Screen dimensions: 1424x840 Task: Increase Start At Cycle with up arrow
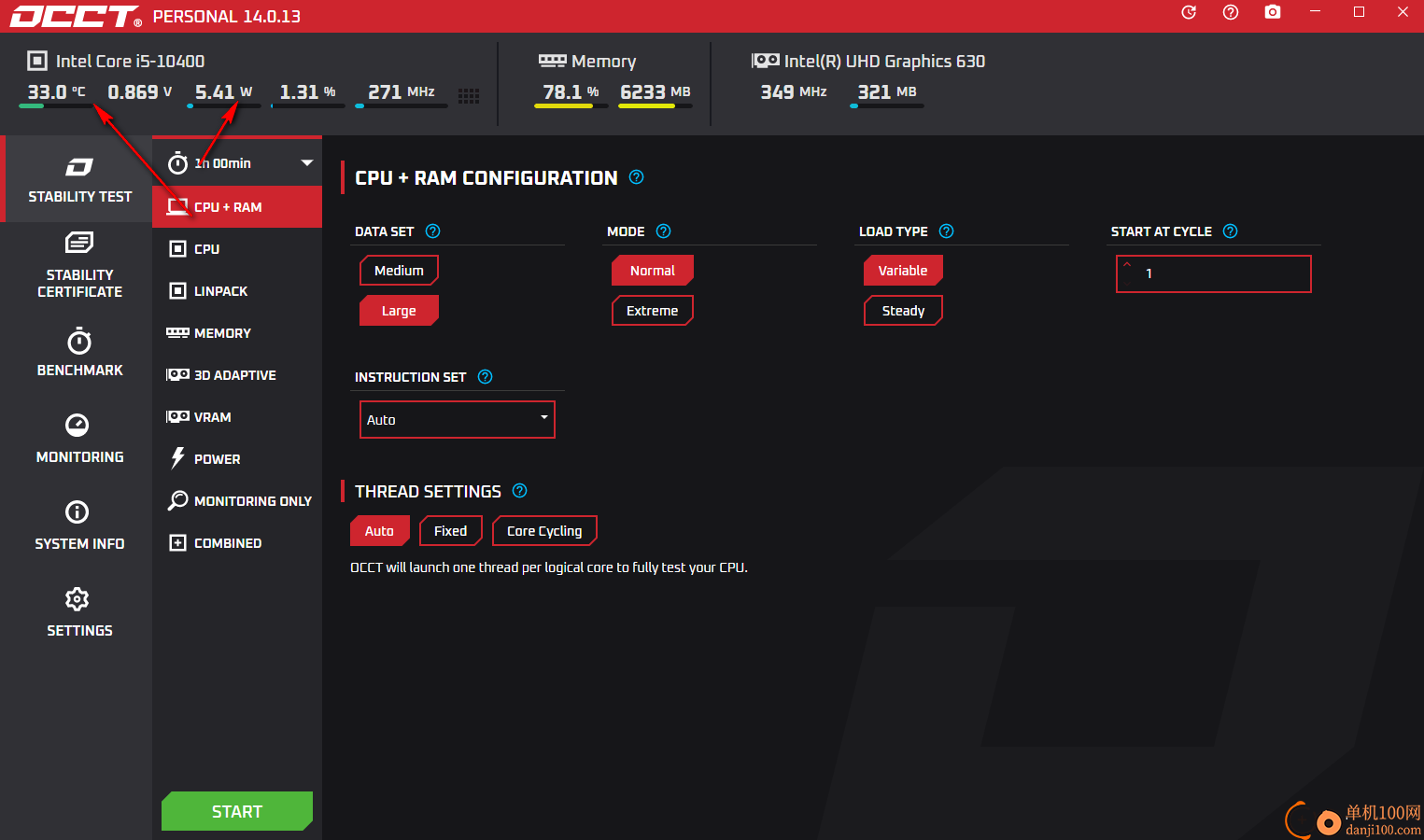(x=1127, y=265)
